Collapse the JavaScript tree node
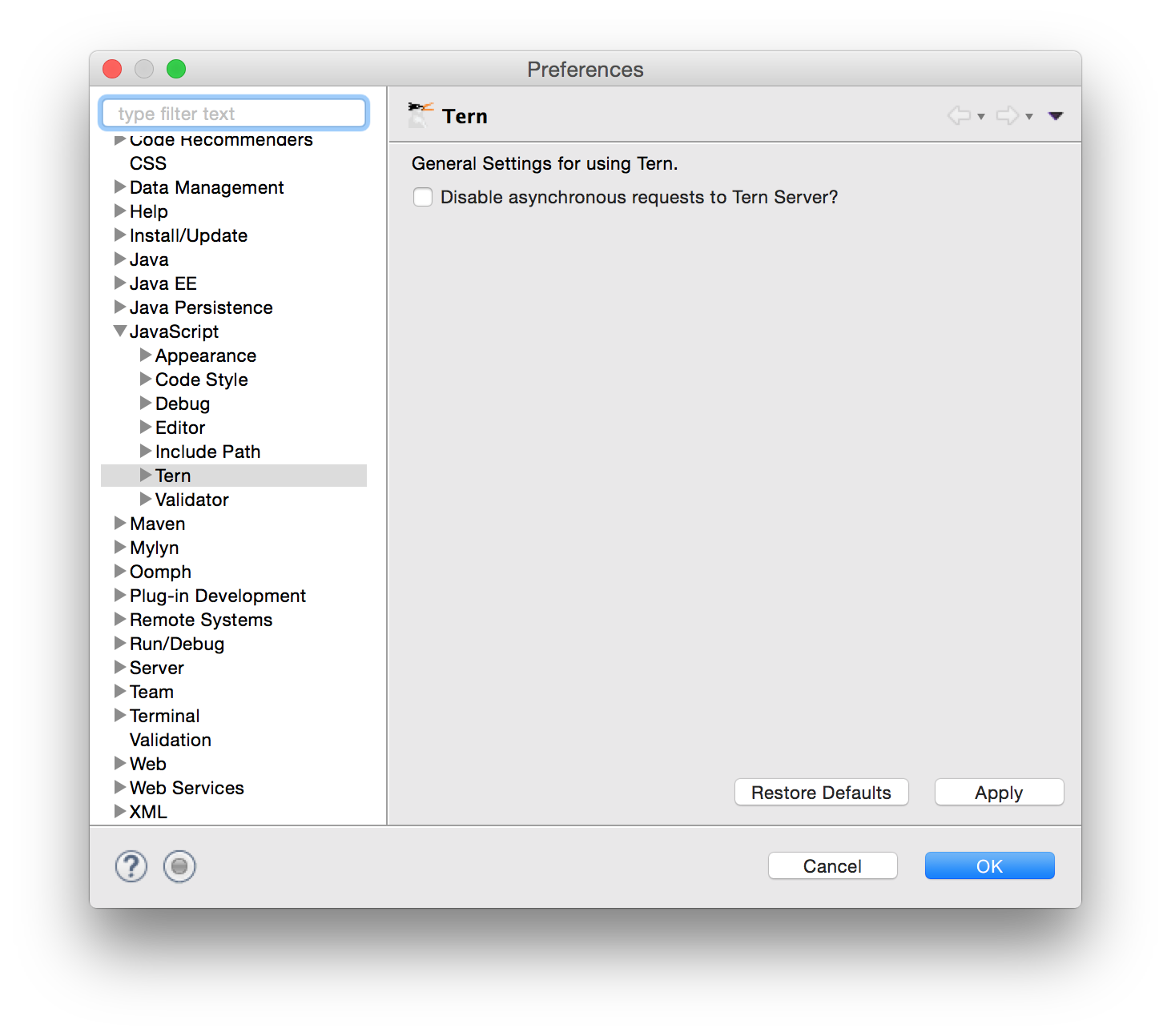Screen dimensions: 1171x1036 (x=120, y=331)
